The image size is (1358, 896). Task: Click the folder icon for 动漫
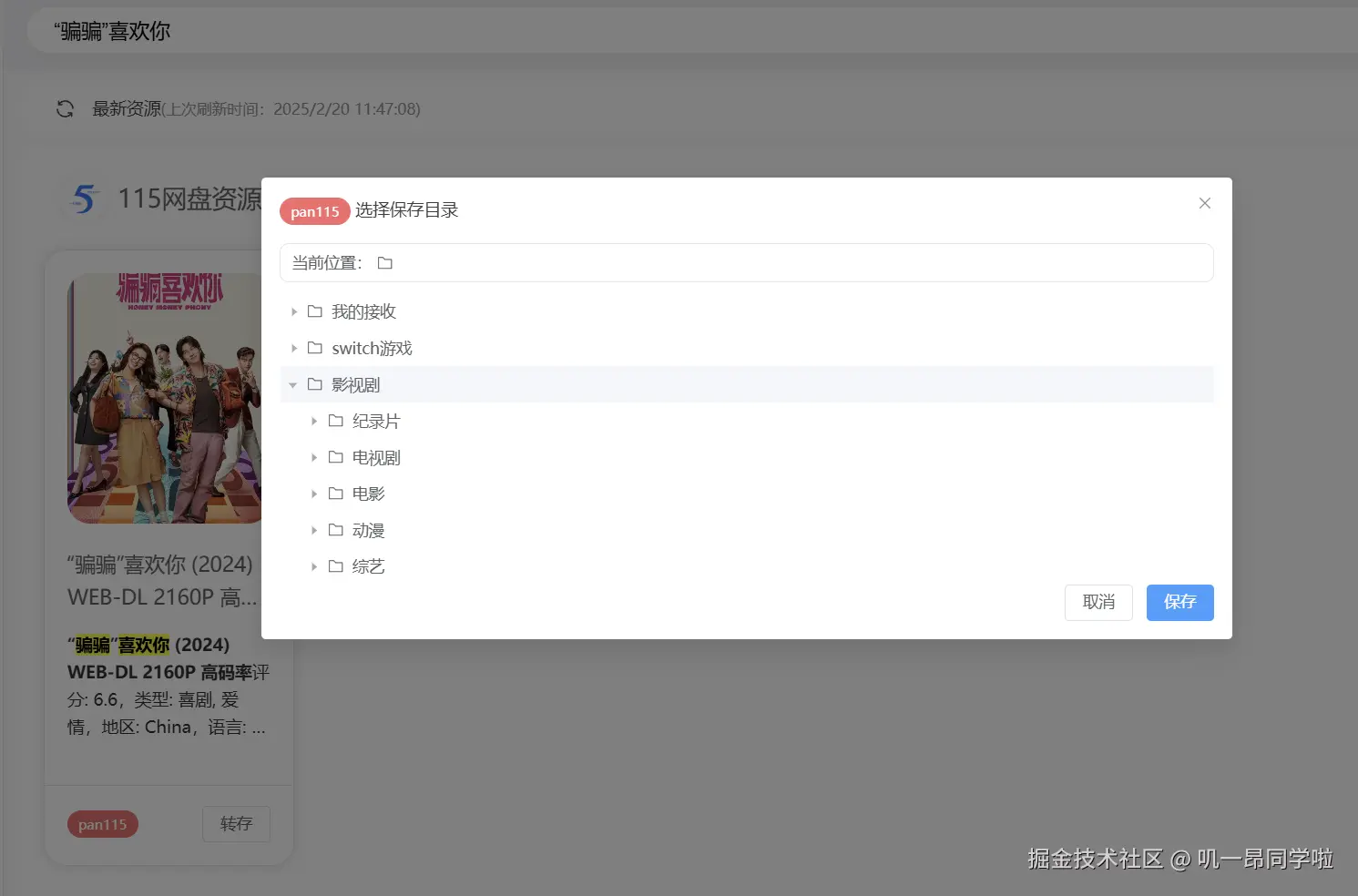click(336, 530)
